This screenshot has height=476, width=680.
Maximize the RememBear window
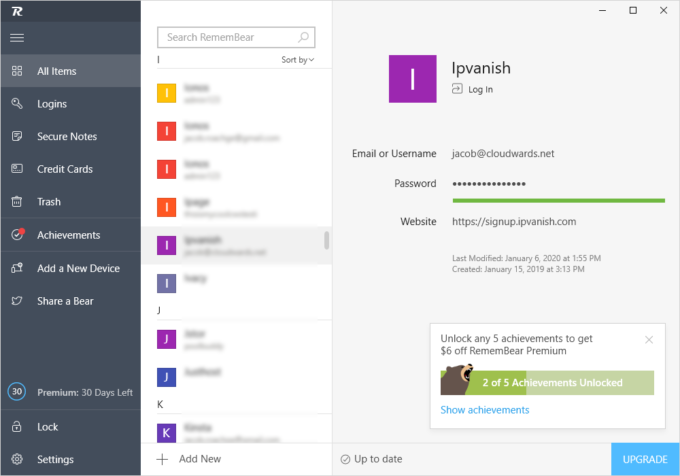633,10
